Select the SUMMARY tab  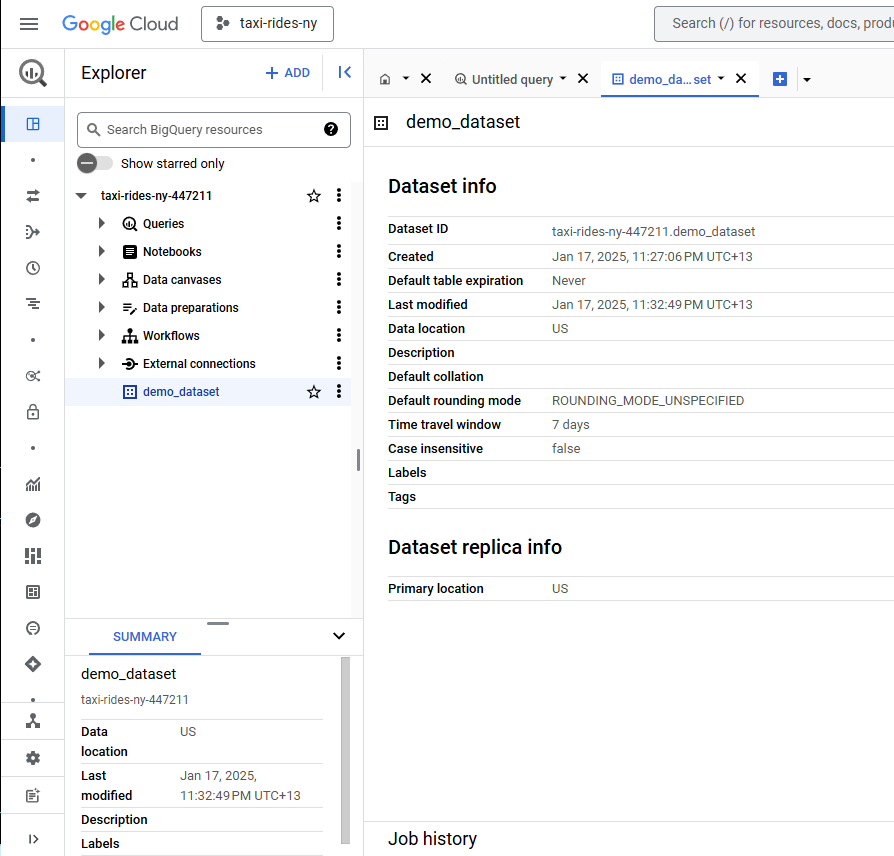coord(145,637)
